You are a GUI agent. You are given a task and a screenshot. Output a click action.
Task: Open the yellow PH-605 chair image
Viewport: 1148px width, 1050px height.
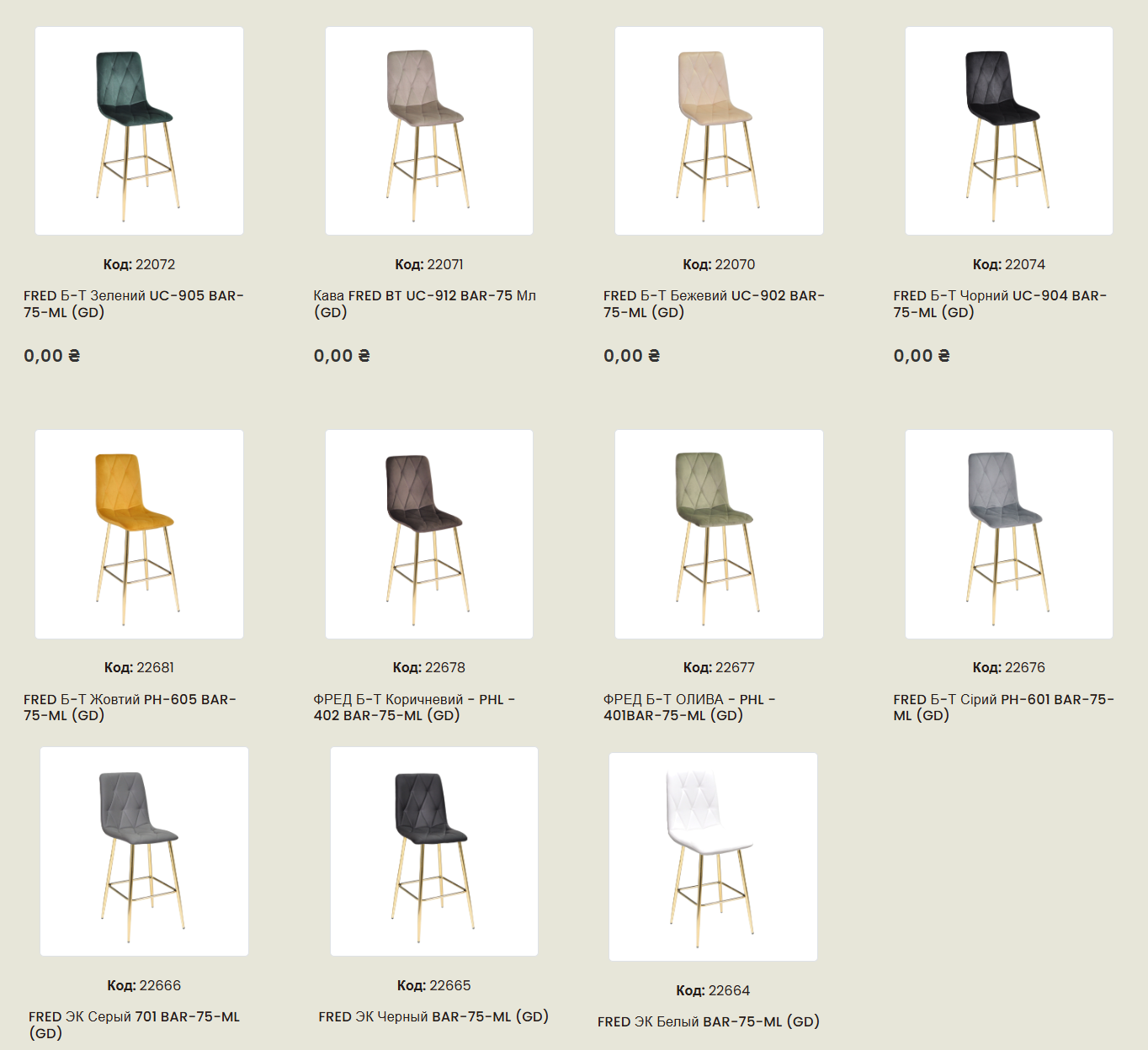pos(139,534)
